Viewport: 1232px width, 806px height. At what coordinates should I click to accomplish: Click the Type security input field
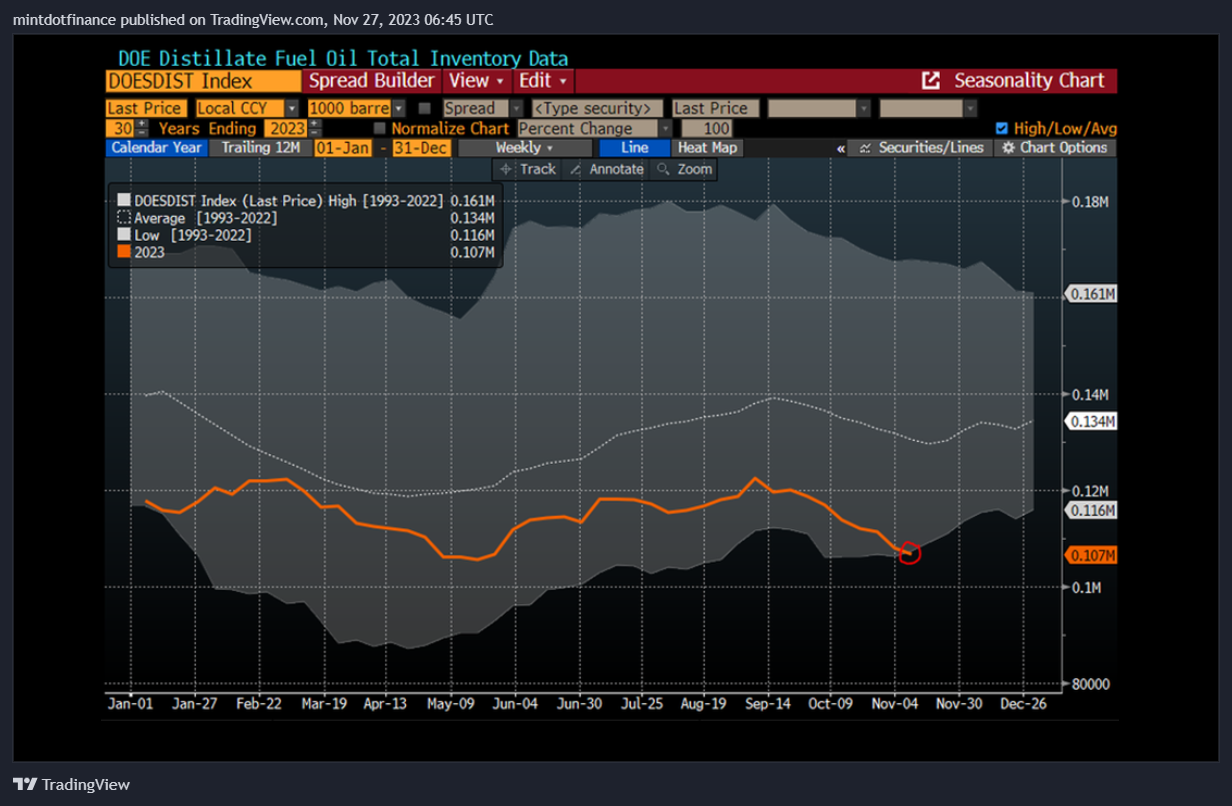tap(598, 108)
